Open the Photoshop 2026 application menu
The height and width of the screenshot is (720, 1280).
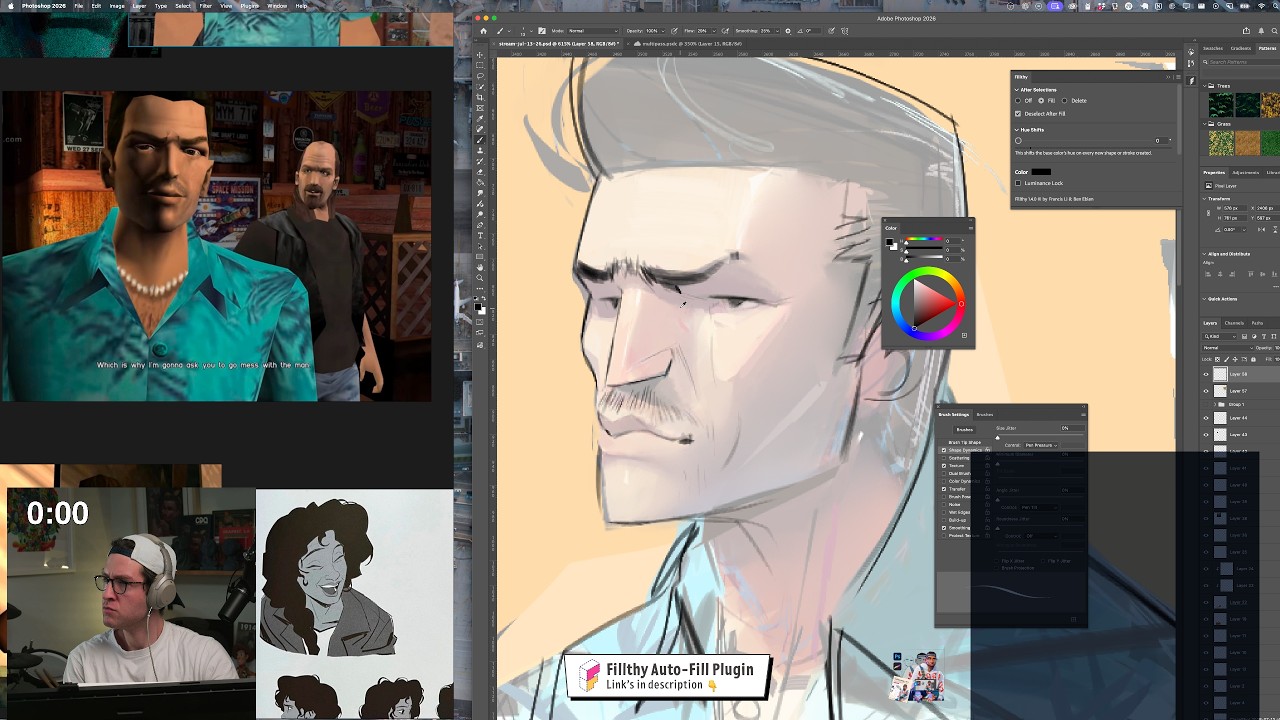tap(42, 6)
